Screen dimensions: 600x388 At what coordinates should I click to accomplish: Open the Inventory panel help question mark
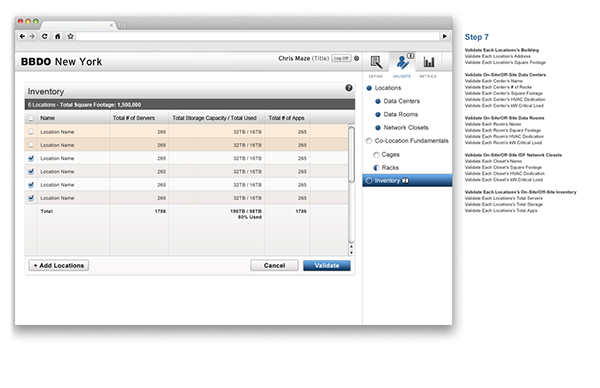click(349, 88)
